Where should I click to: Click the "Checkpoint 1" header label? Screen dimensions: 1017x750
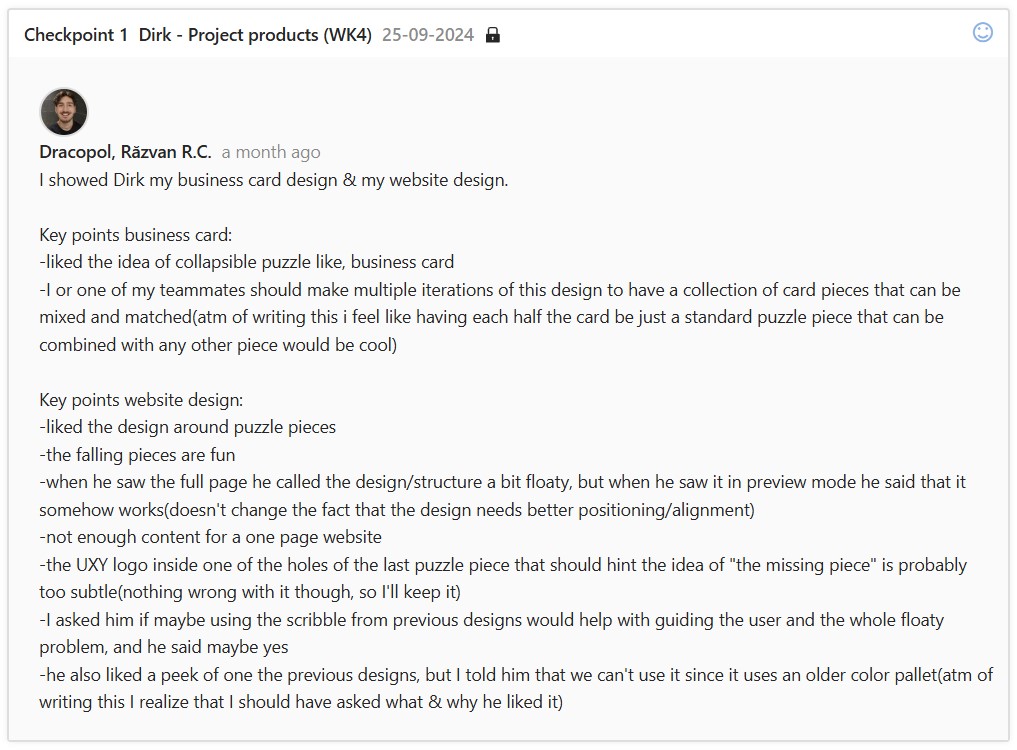pyautogui.click(x=76, y=35)
